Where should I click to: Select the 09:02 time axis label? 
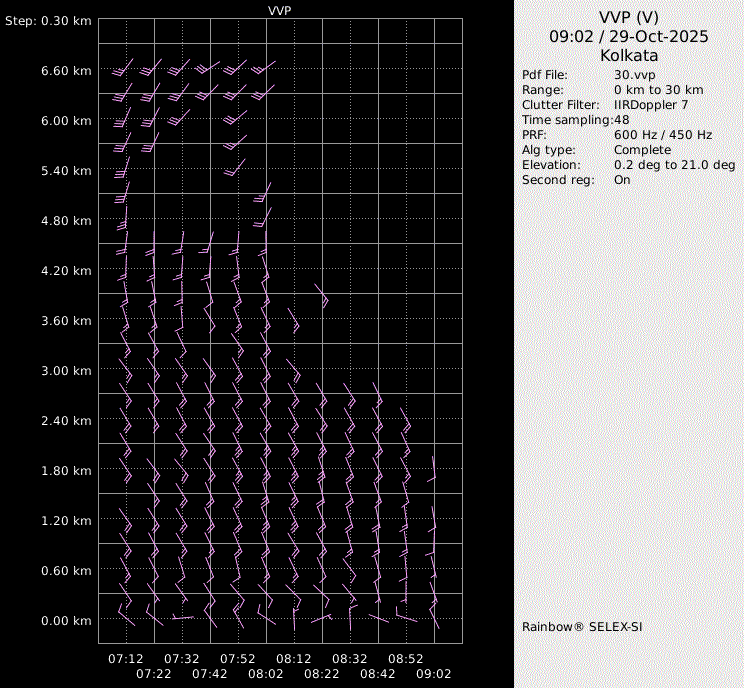point(434,674)
